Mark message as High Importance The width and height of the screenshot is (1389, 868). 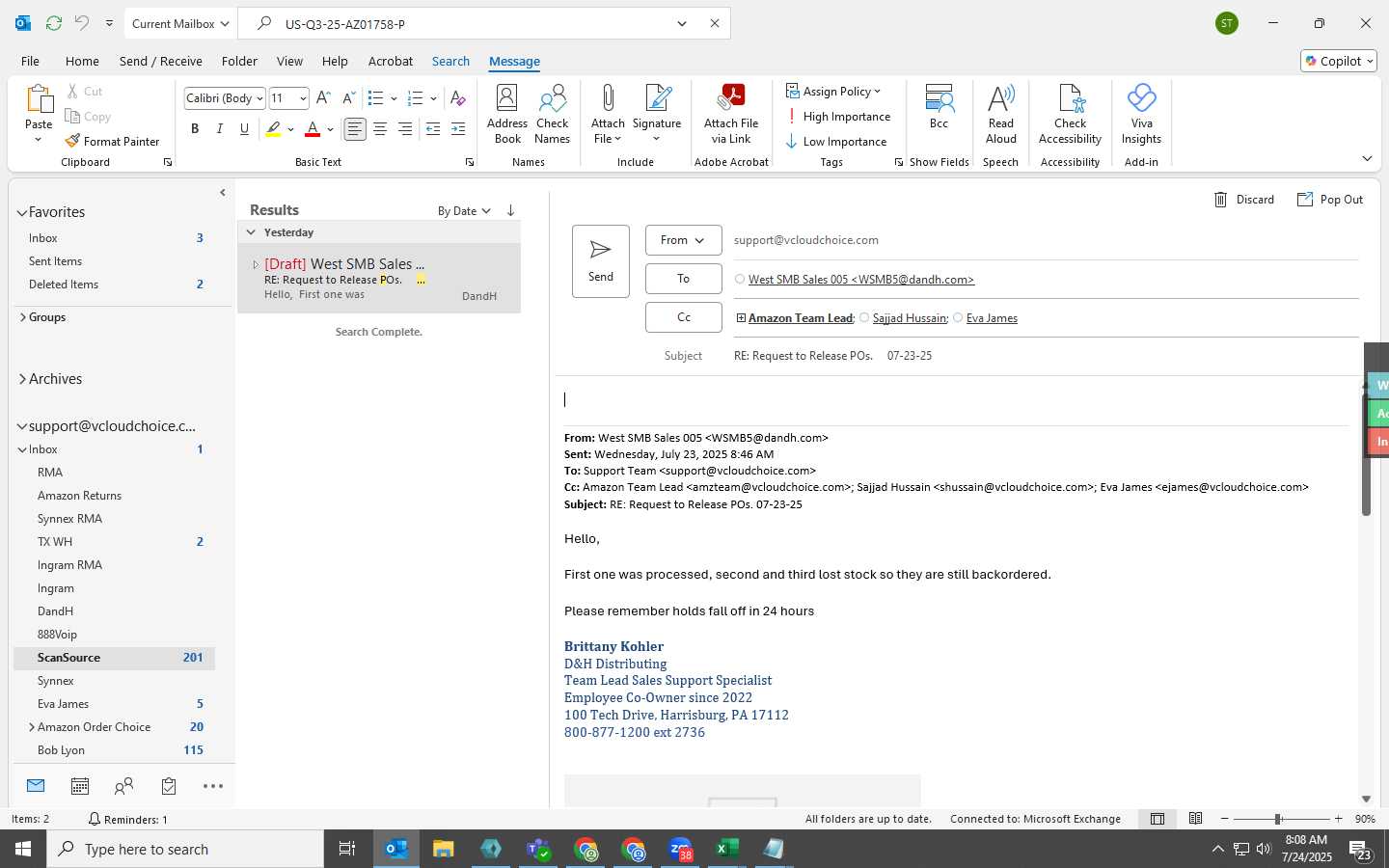(x=838, y=116)
